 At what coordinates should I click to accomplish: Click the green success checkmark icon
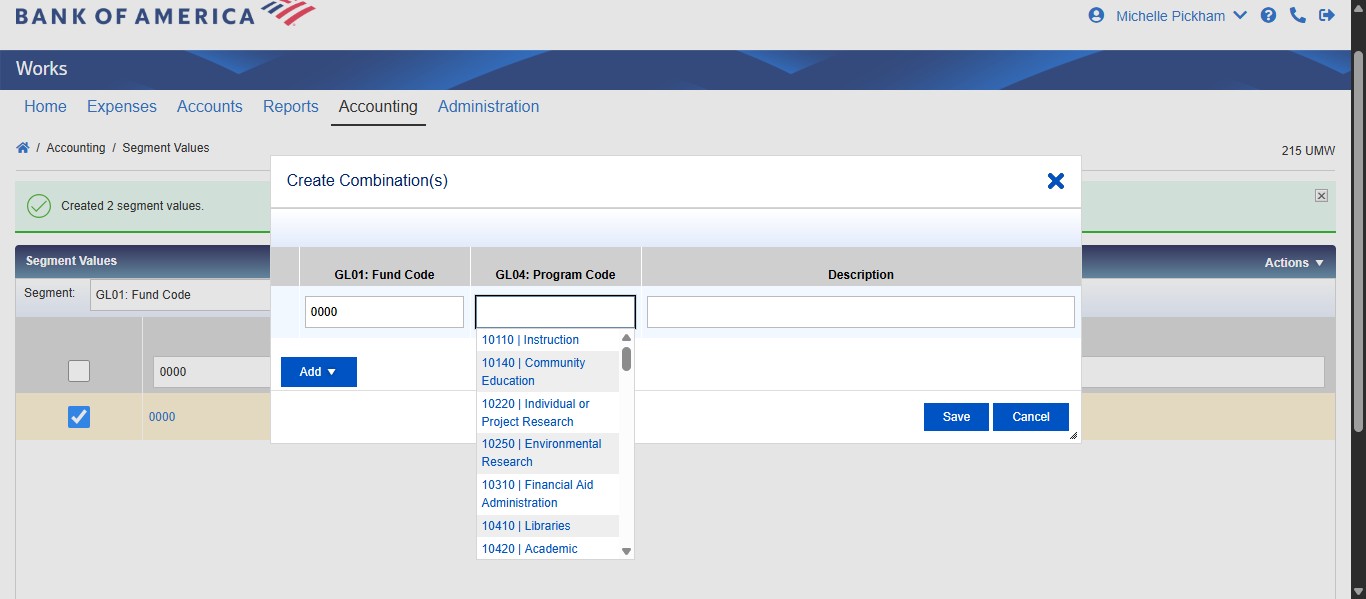[38, 205]
